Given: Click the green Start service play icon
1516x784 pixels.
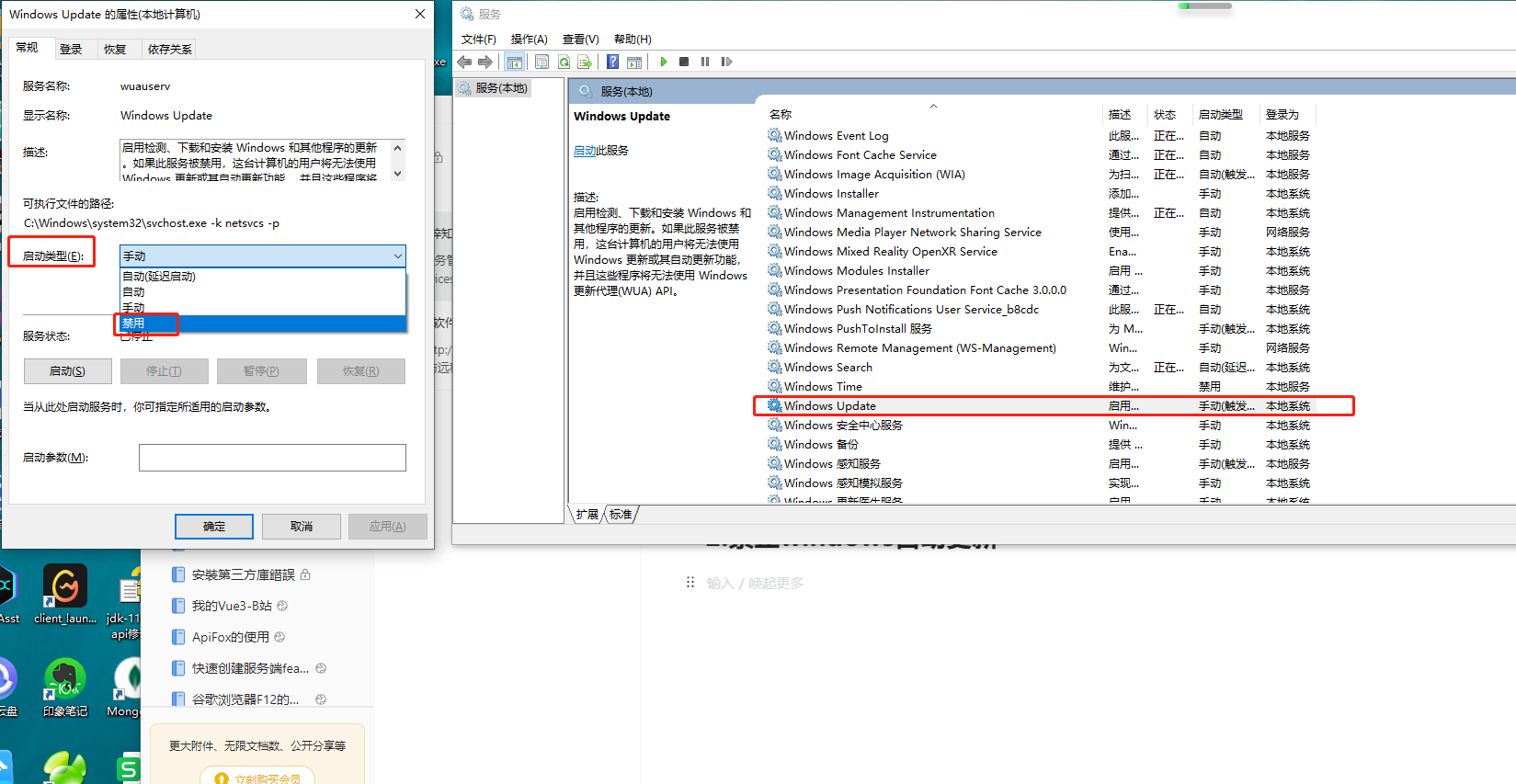Looking at the screenshot, I should point(663,62).
